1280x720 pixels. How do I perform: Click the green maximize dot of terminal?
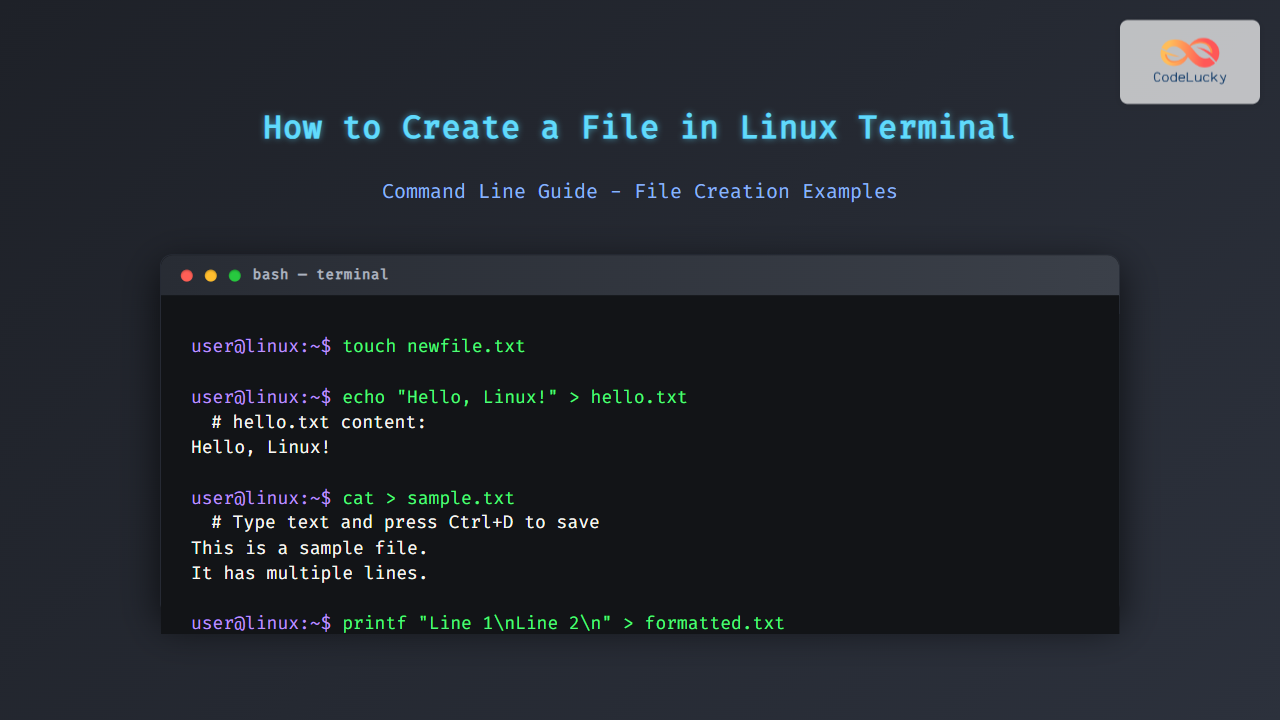[x=235, y=275]
